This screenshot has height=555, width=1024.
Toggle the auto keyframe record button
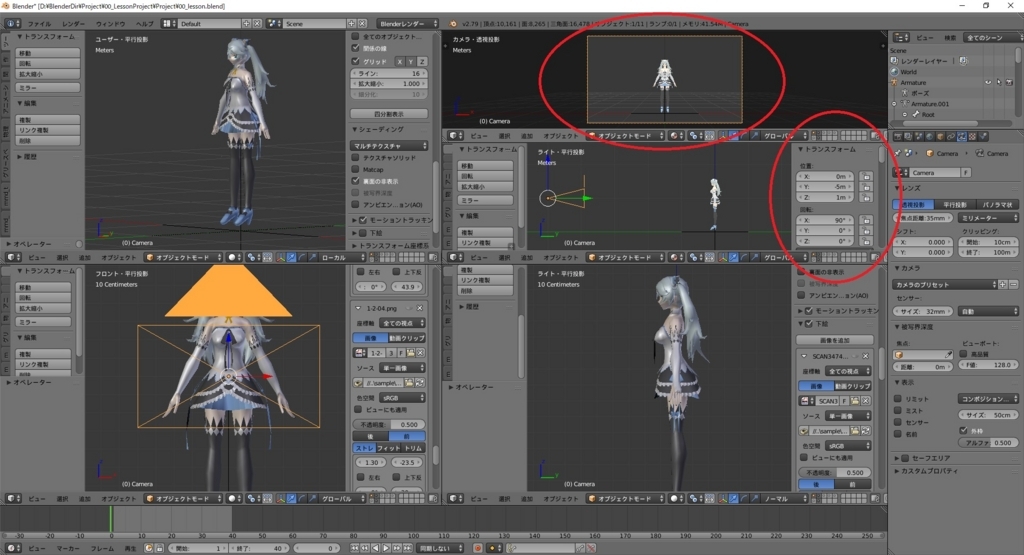[477, 548]
